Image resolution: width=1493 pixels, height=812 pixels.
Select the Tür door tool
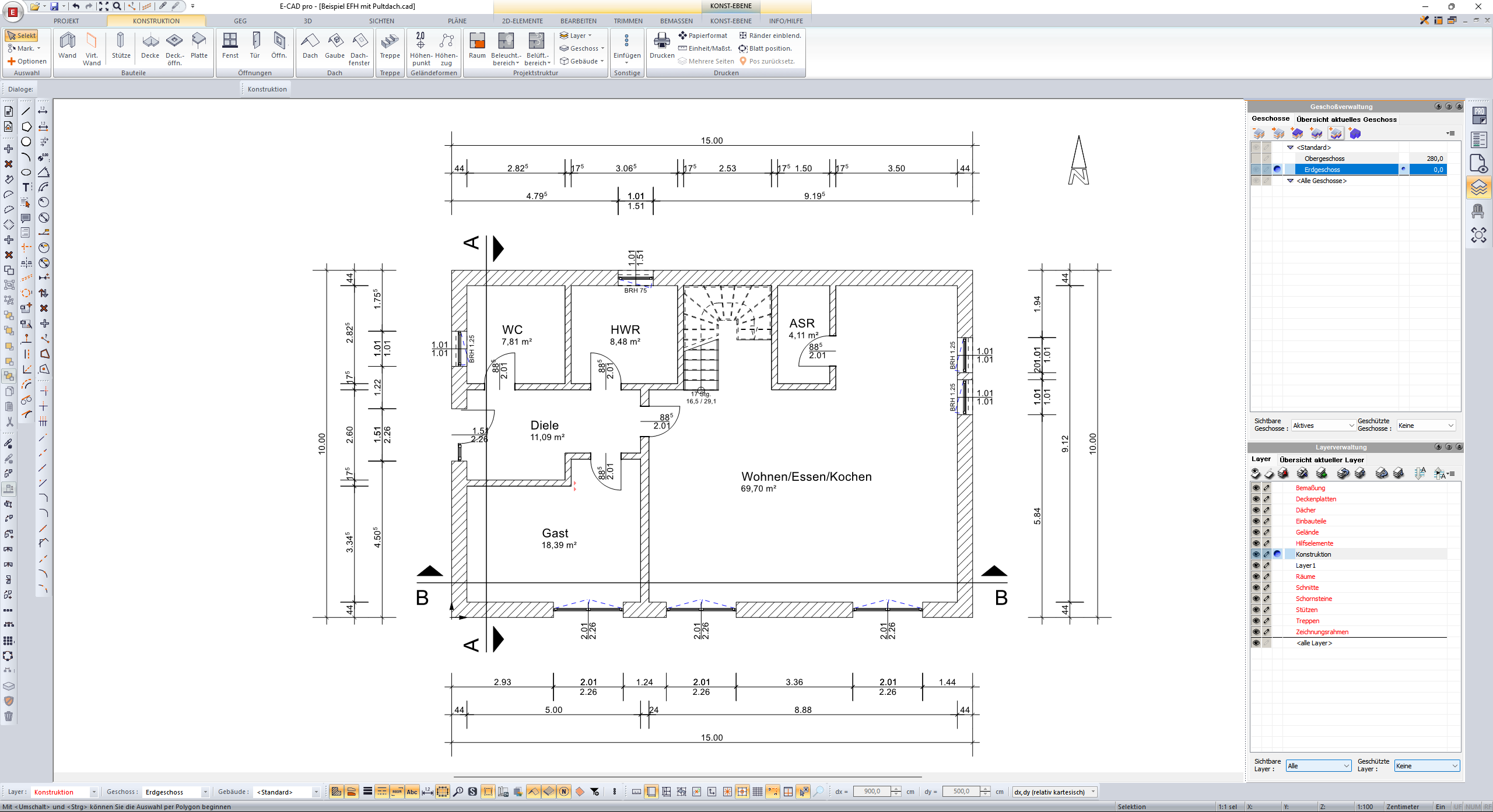coord(255,45)
